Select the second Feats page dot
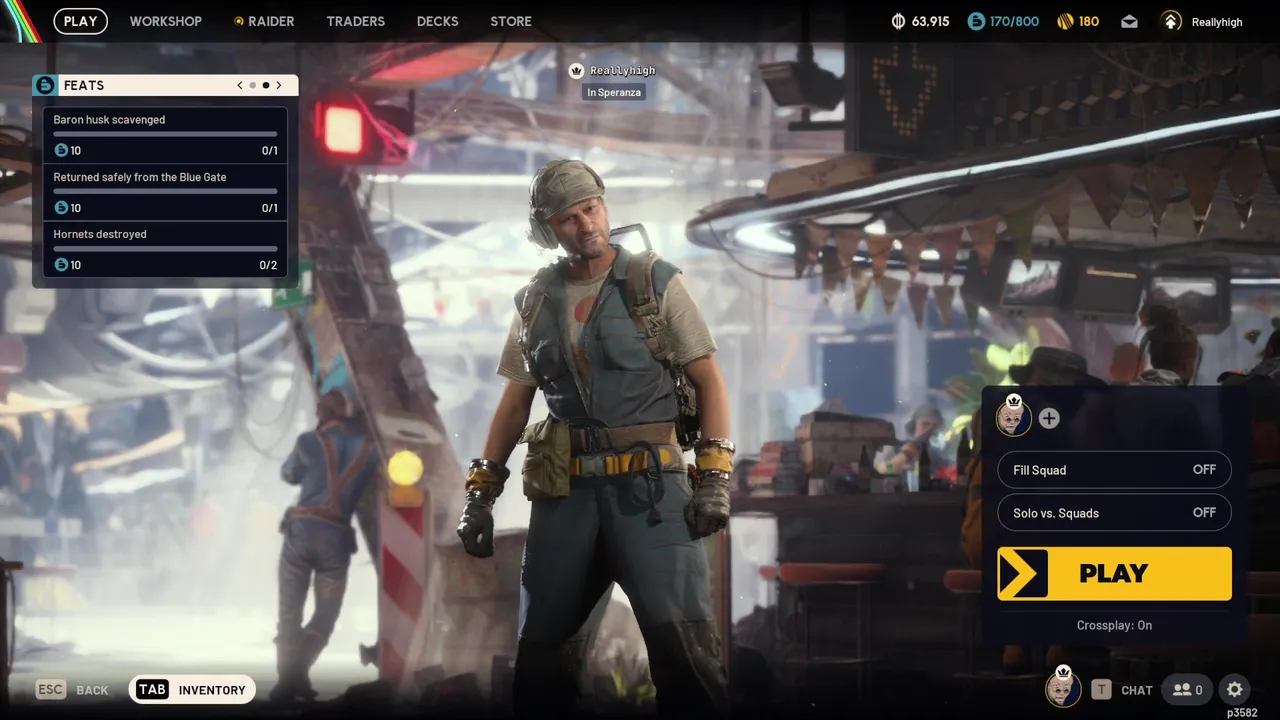 (266, 85)
